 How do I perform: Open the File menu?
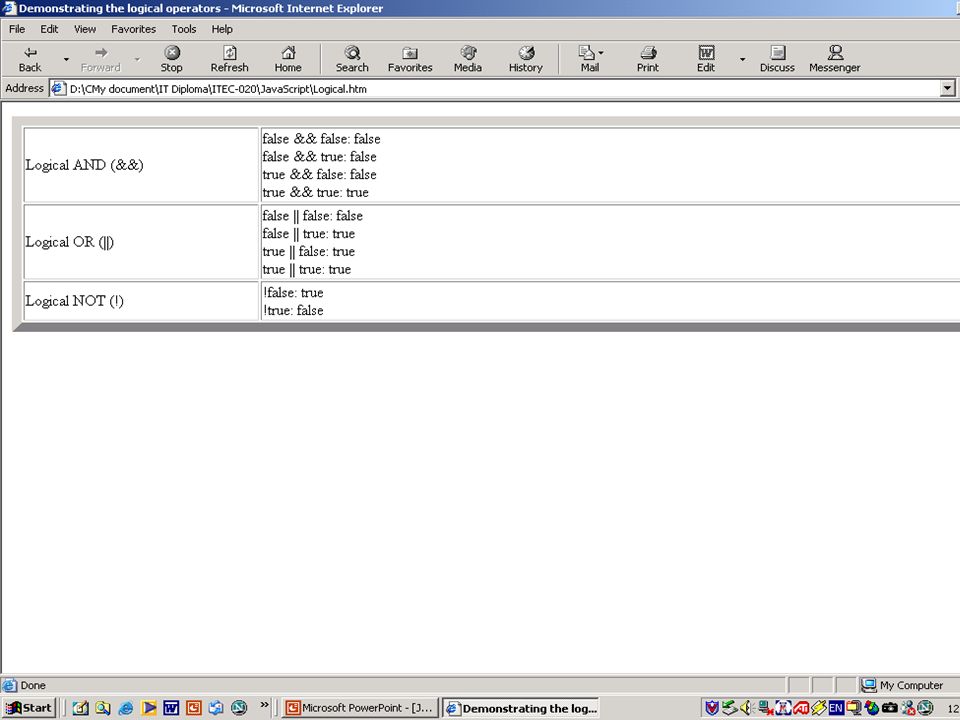click(x=17, y=29)
